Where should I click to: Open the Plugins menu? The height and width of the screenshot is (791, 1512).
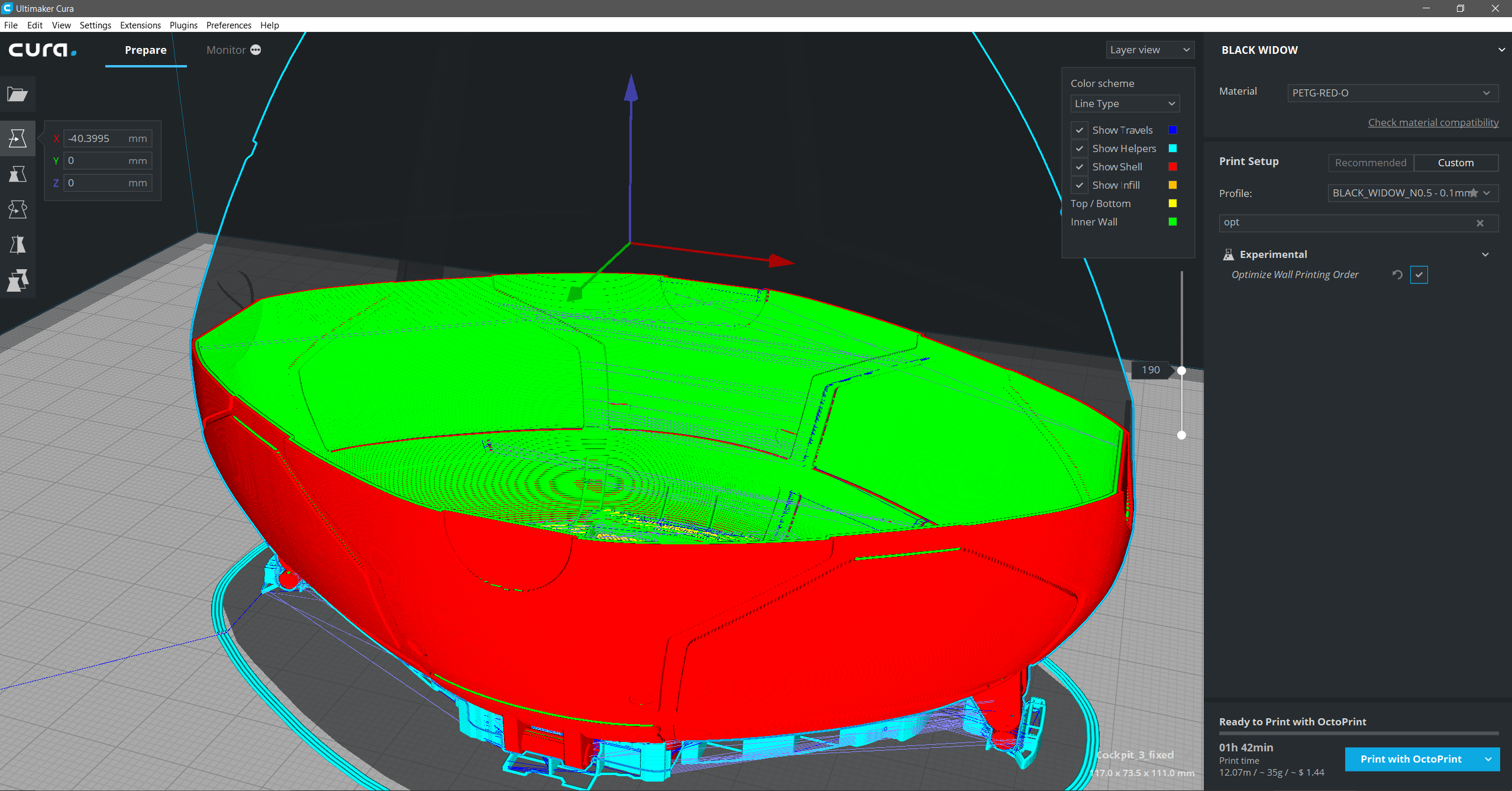coord(183,25)
